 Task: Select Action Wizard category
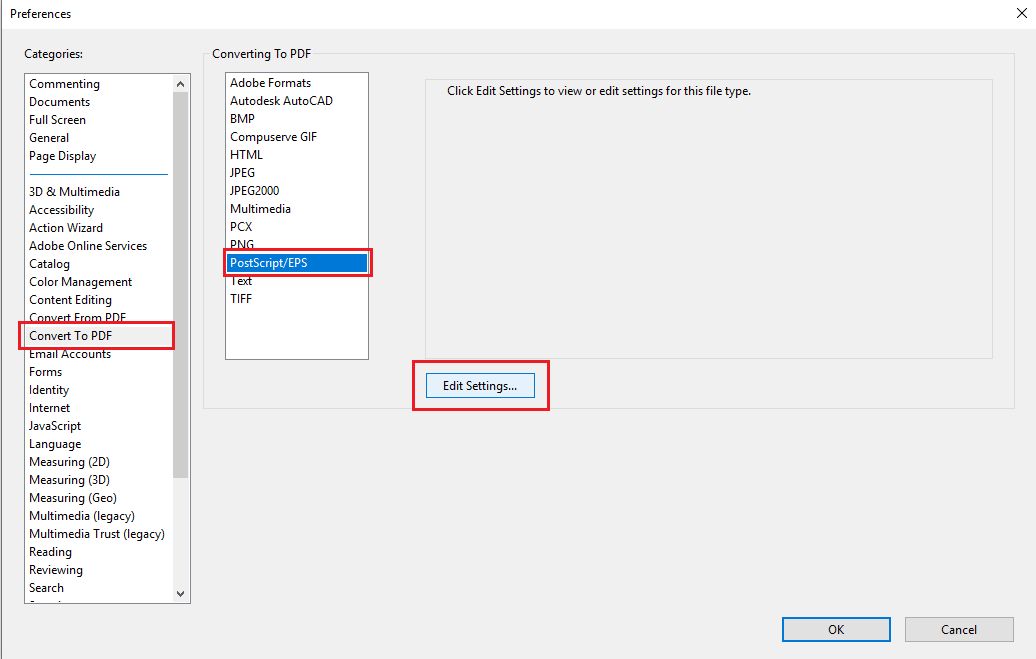coord(66,227)
